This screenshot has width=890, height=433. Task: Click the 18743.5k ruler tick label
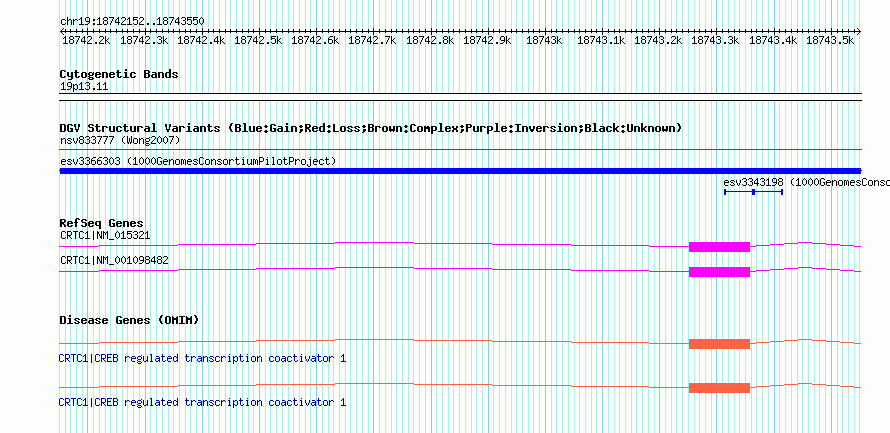830,40
